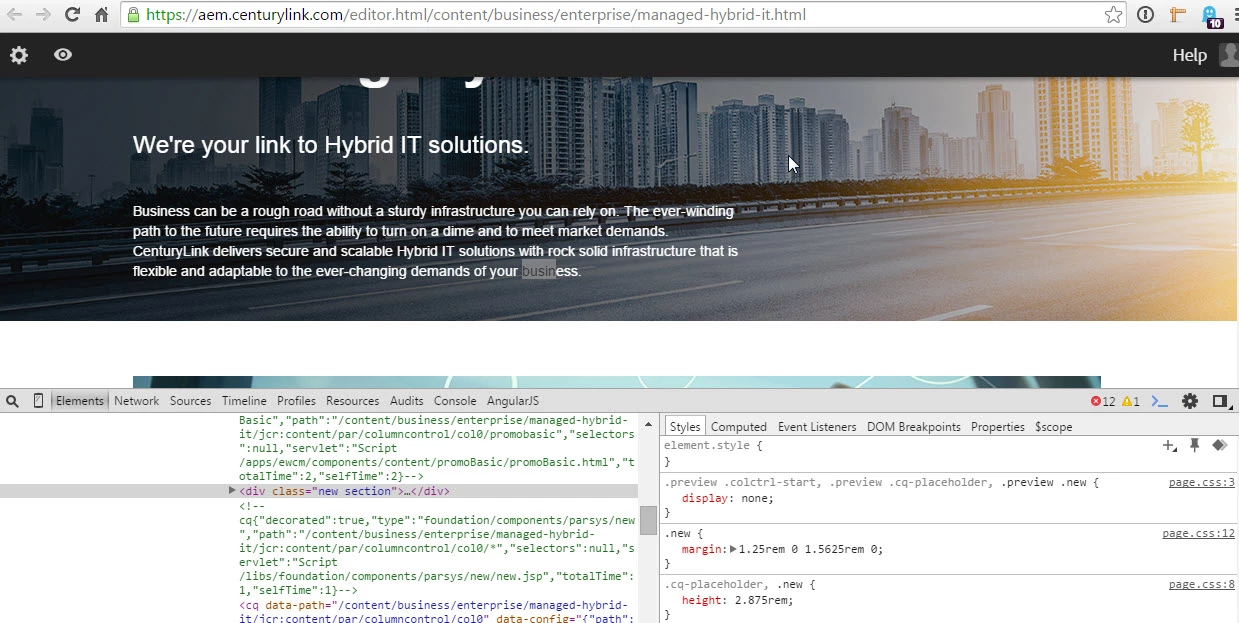Toggle DevTools device mode phone icon
This screenshot has width=1239, height=623.
(39, 401)
